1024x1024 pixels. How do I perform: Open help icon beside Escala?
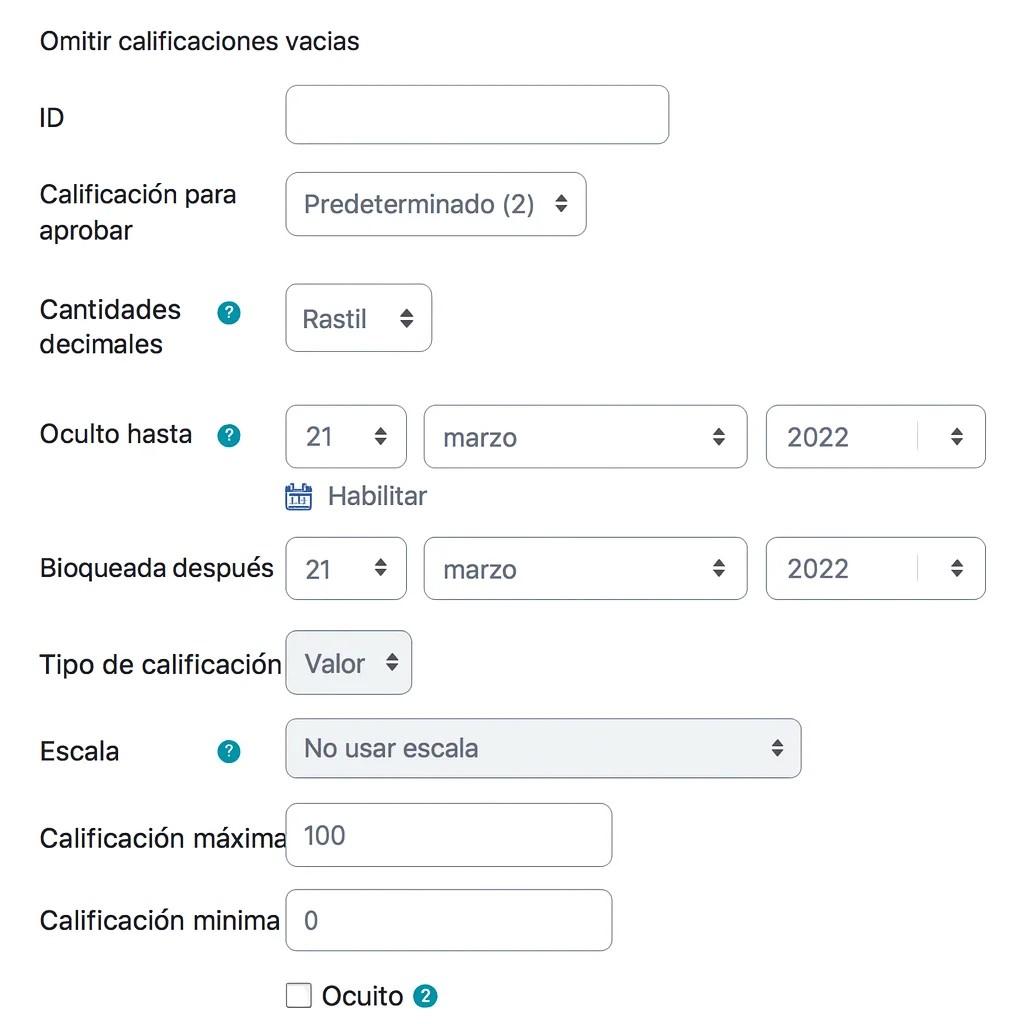(x=229, y=751)
